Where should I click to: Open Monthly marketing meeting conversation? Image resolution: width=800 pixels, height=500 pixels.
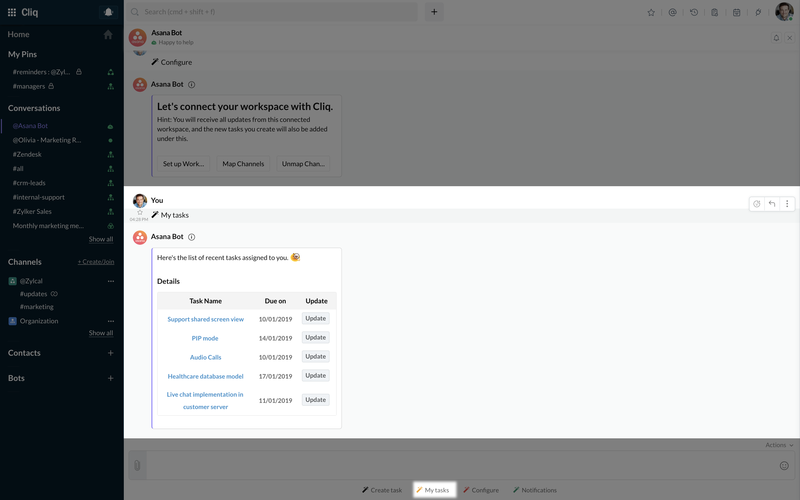pos(48,226)
